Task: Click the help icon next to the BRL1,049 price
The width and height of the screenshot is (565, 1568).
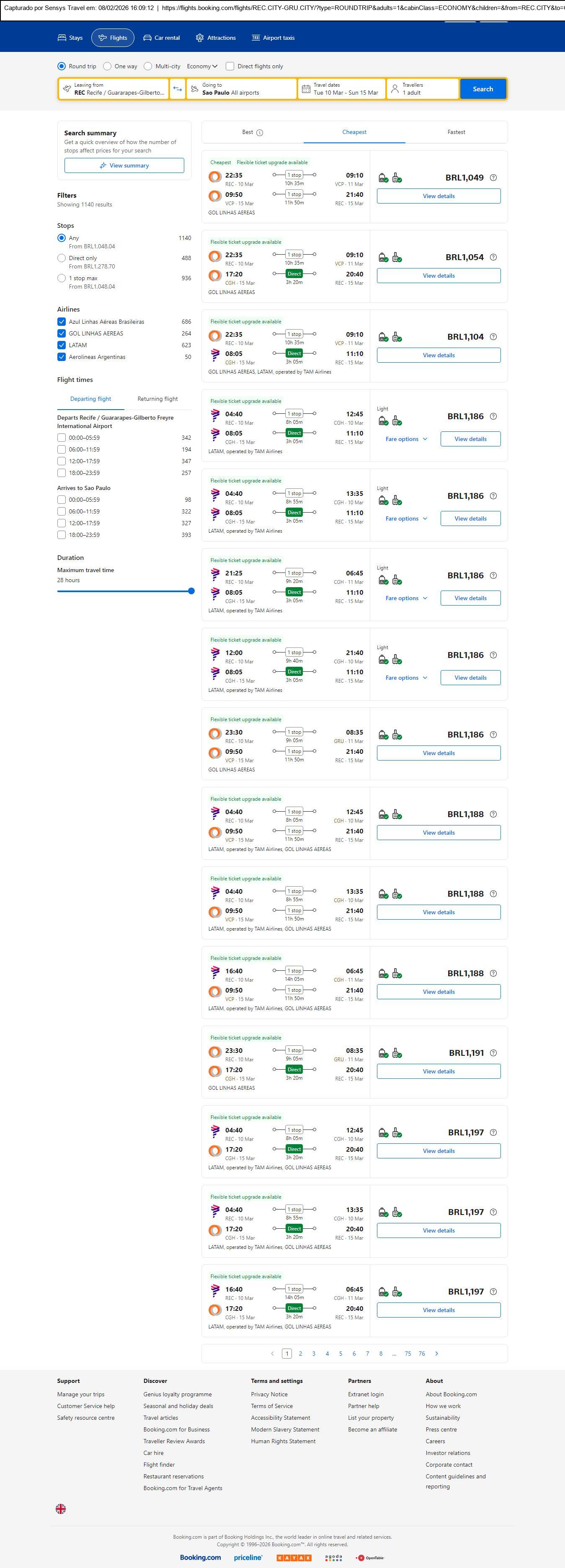Action: pyautogui.click(x=493, y=178)
